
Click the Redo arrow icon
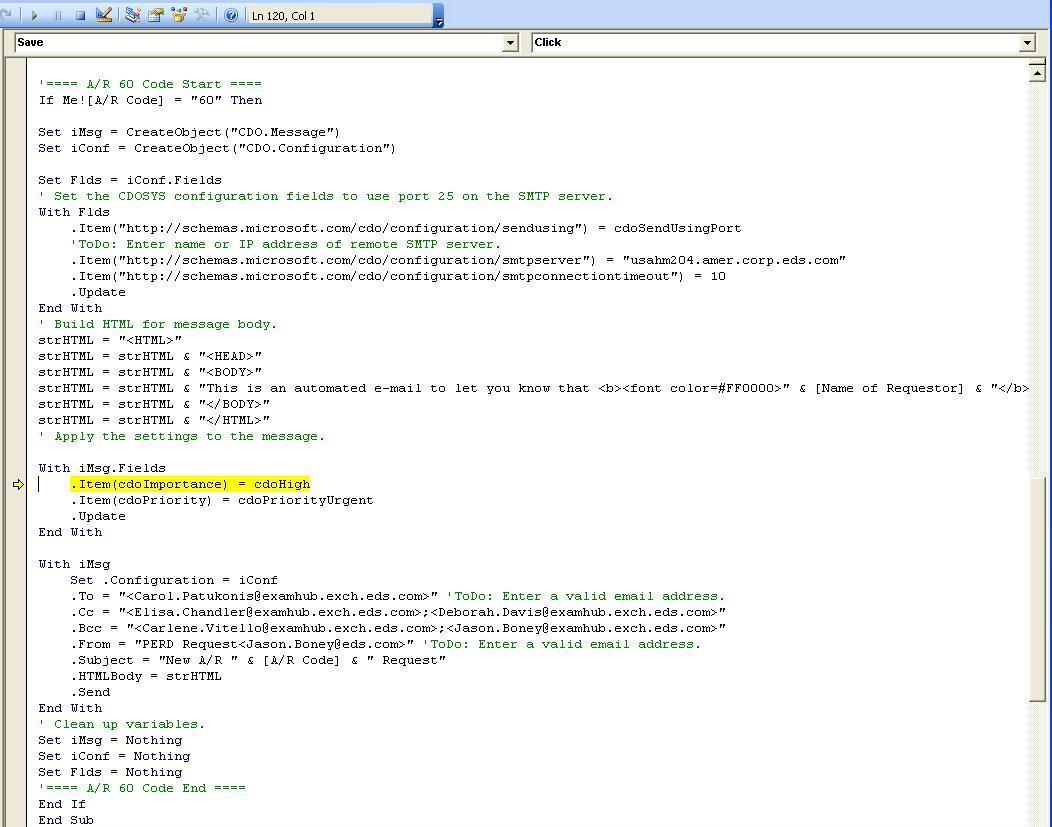(x=8, y=15)
